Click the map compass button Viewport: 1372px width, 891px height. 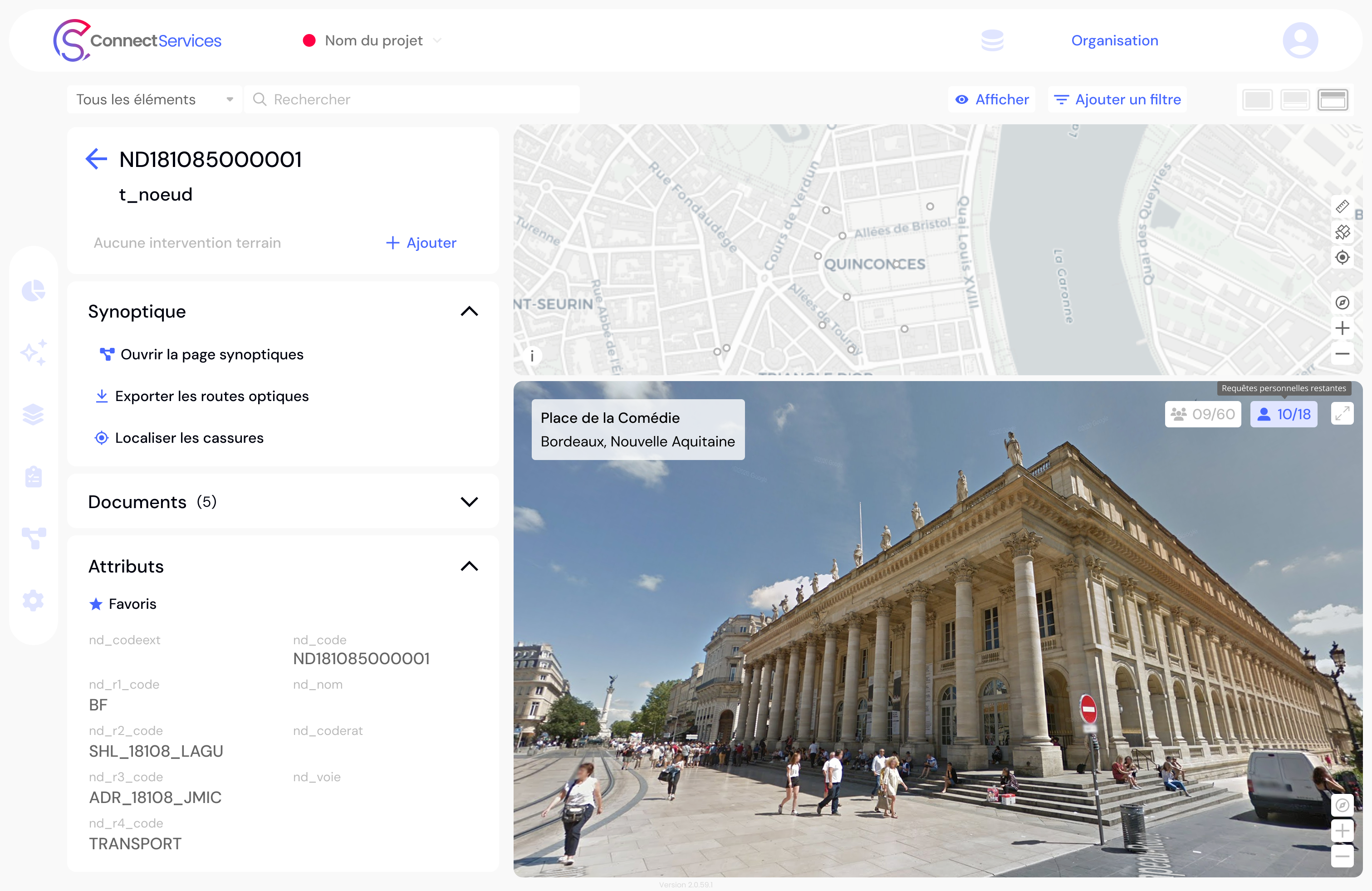[x=1342, y=303]
